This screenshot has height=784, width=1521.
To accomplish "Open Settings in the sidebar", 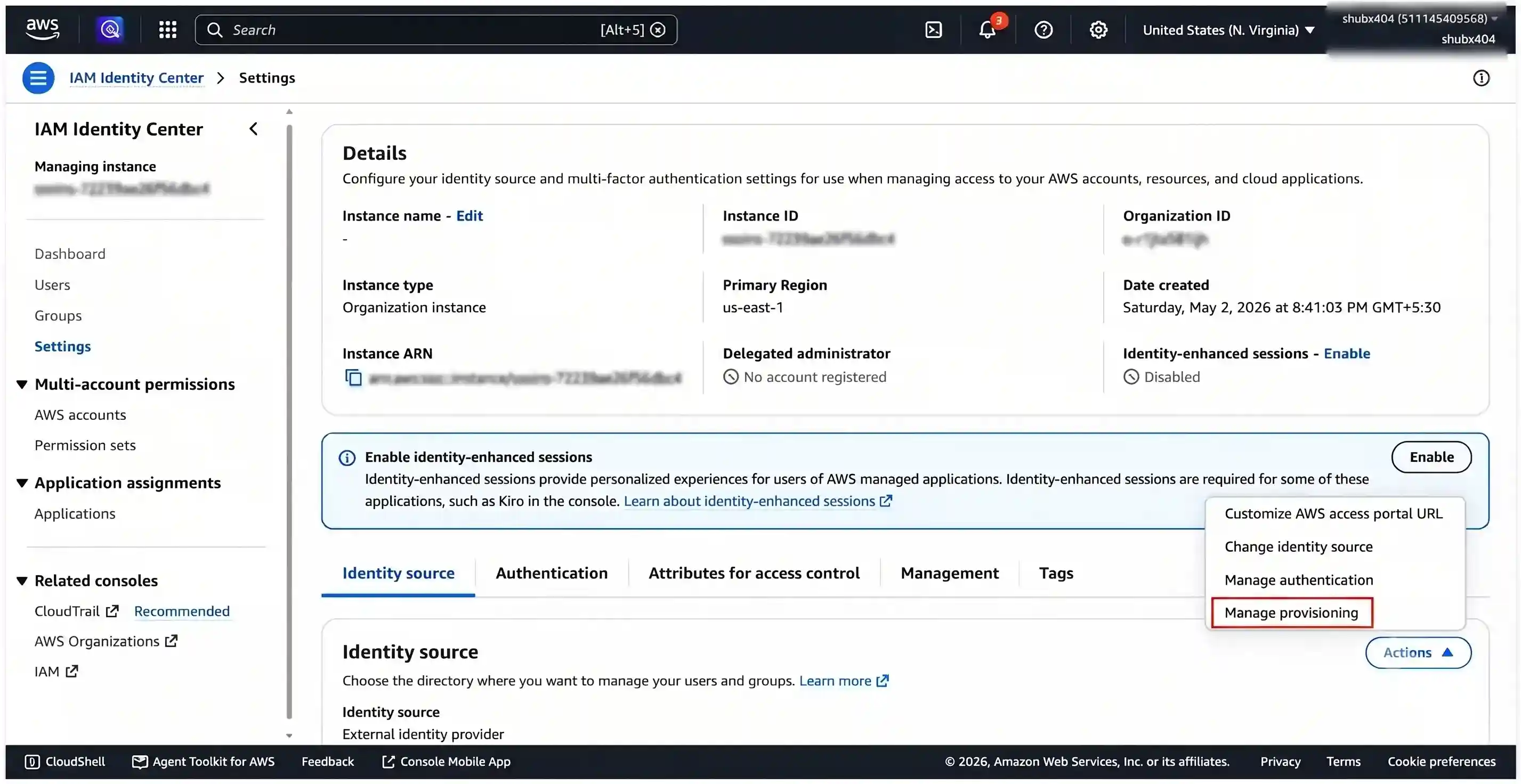I will [62, 347].
